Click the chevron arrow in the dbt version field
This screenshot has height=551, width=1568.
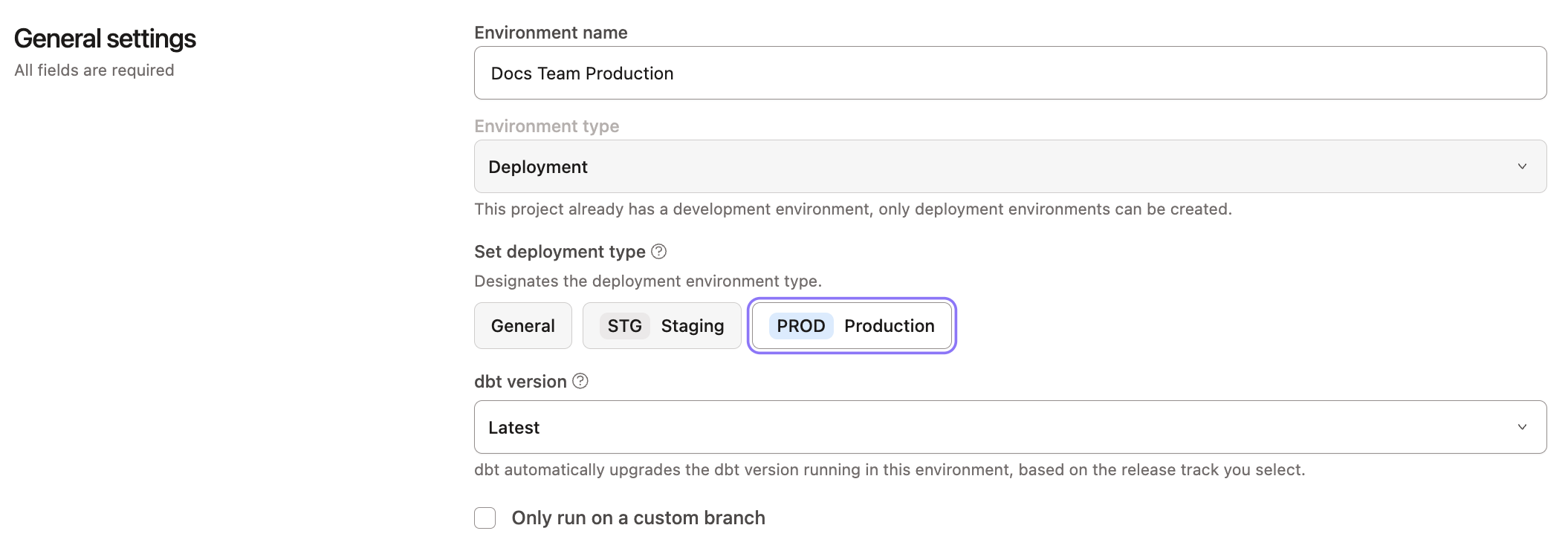click(x=1522, y=427)
